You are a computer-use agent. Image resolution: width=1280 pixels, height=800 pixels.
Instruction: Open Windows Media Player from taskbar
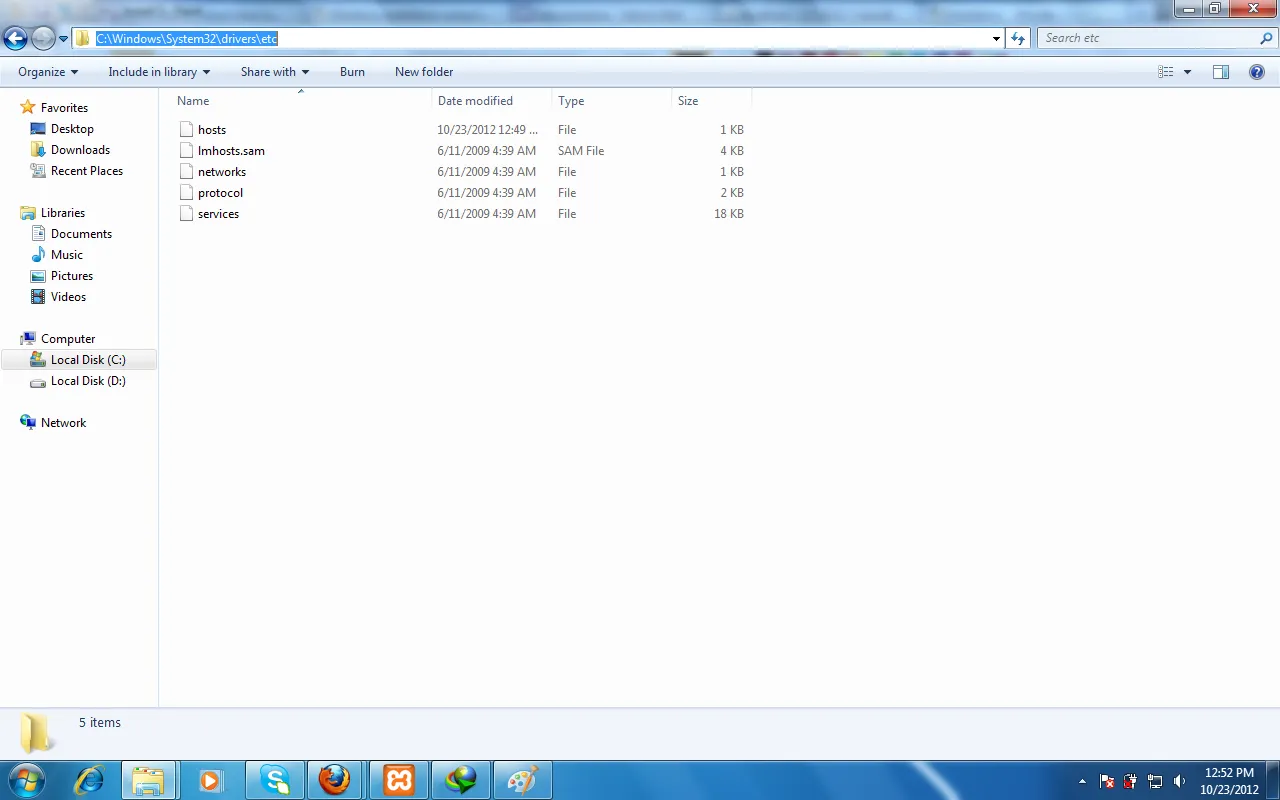(210, 780)
